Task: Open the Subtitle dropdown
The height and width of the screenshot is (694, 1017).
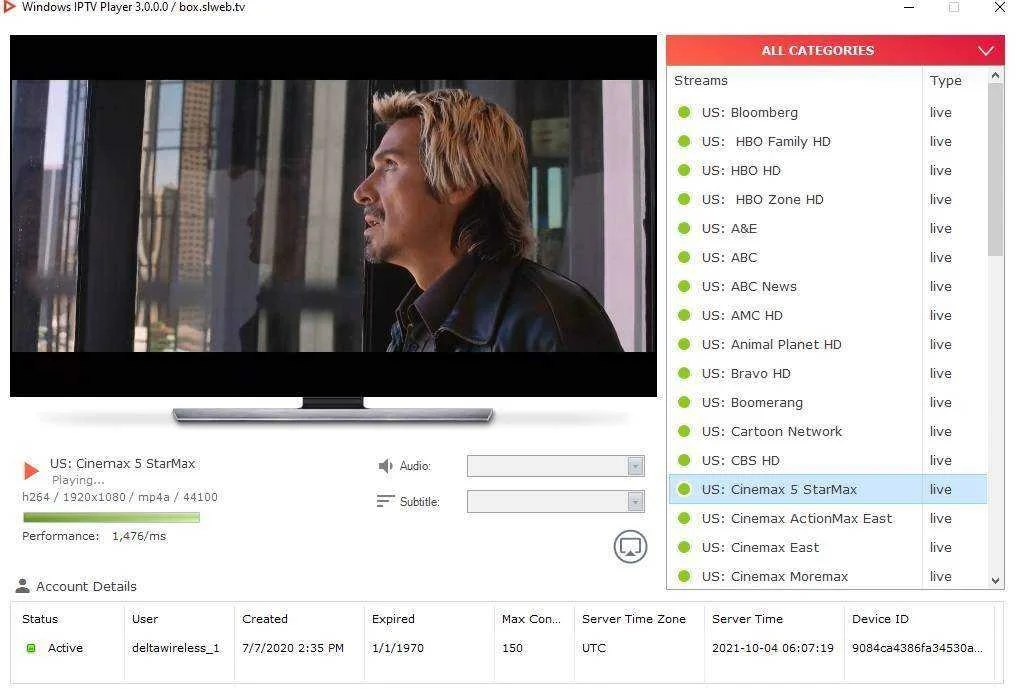Action: click(556, 501)
